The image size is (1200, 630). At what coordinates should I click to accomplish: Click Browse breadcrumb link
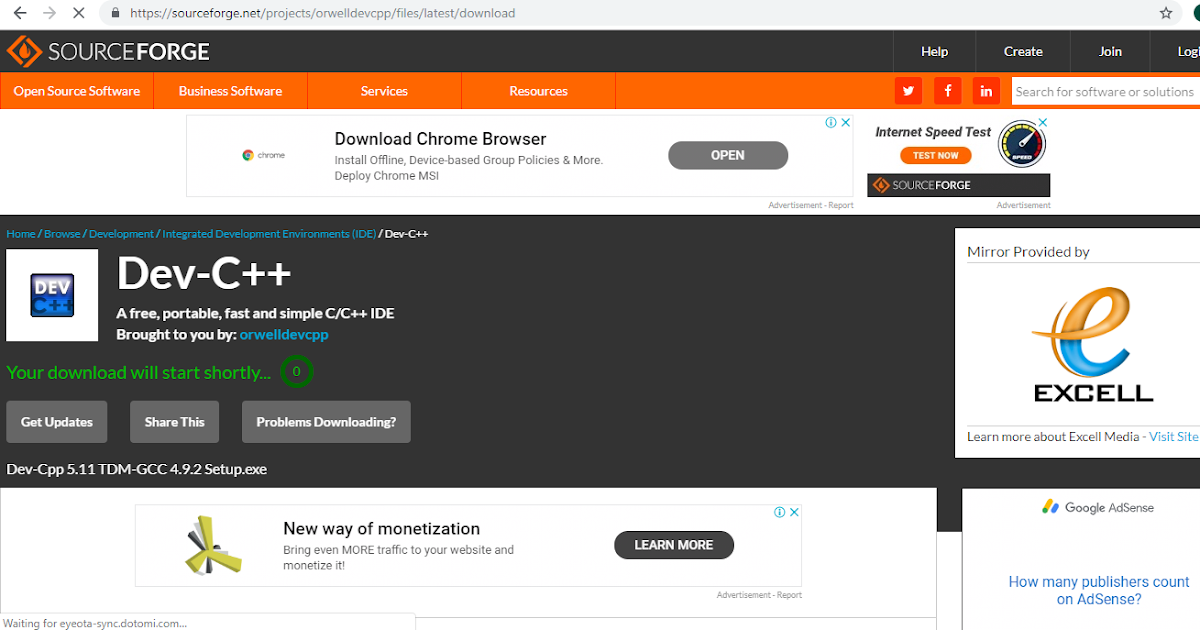coord(62,234)
